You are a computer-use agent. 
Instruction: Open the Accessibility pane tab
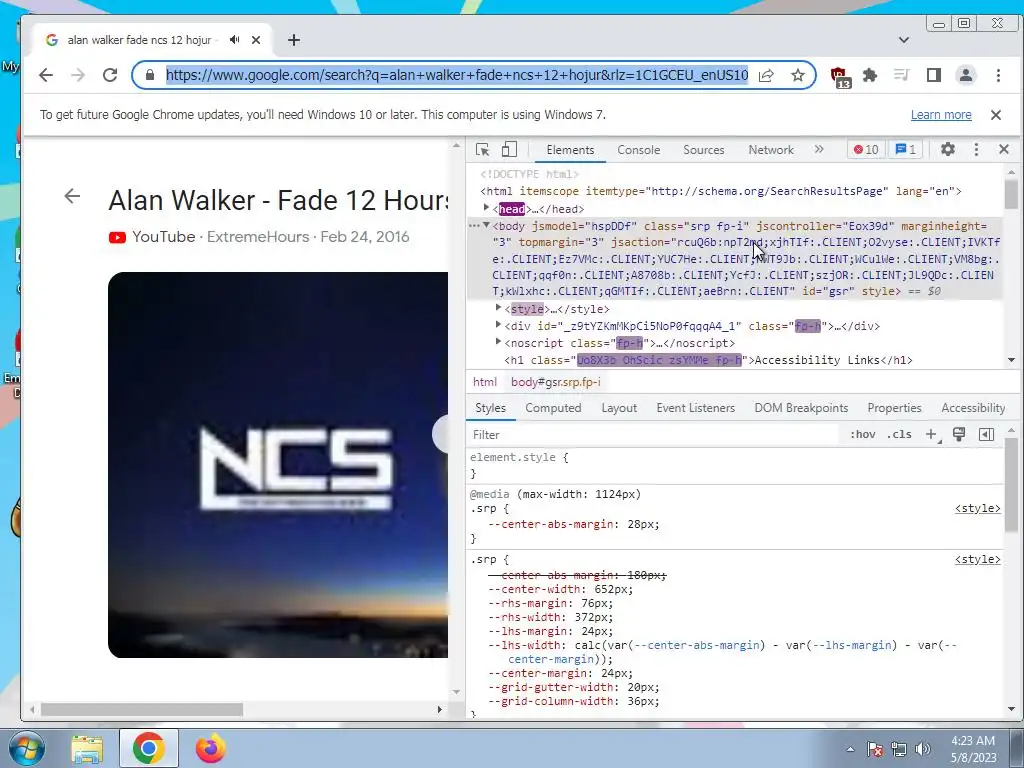click(x=973, y=408)
